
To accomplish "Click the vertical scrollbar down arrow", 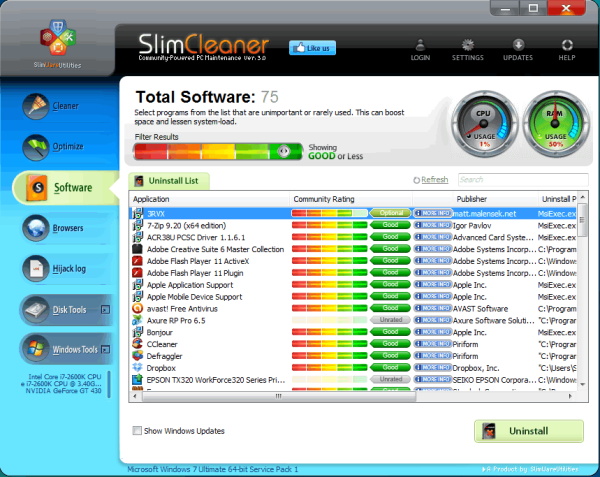I will pos(582,384).
